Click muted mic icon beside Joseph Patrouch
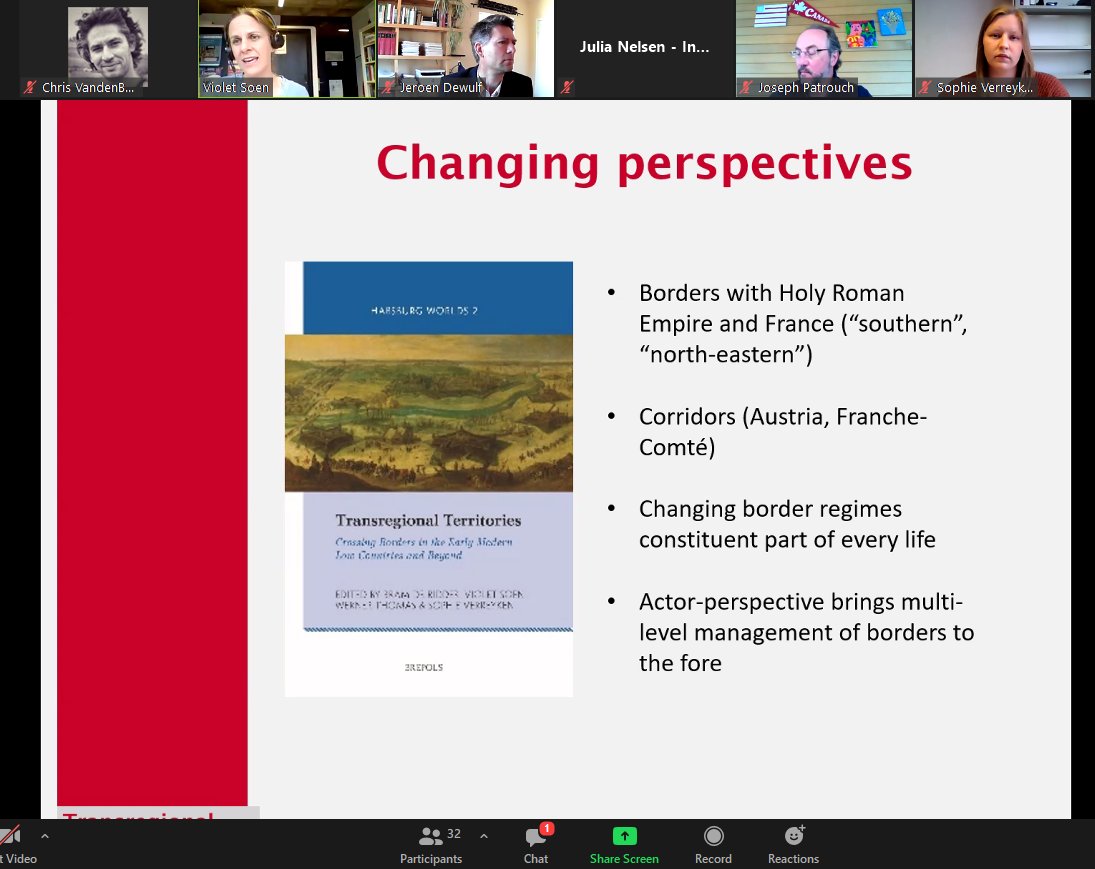This screenshot has width=1095, height=869. (746, 87)
